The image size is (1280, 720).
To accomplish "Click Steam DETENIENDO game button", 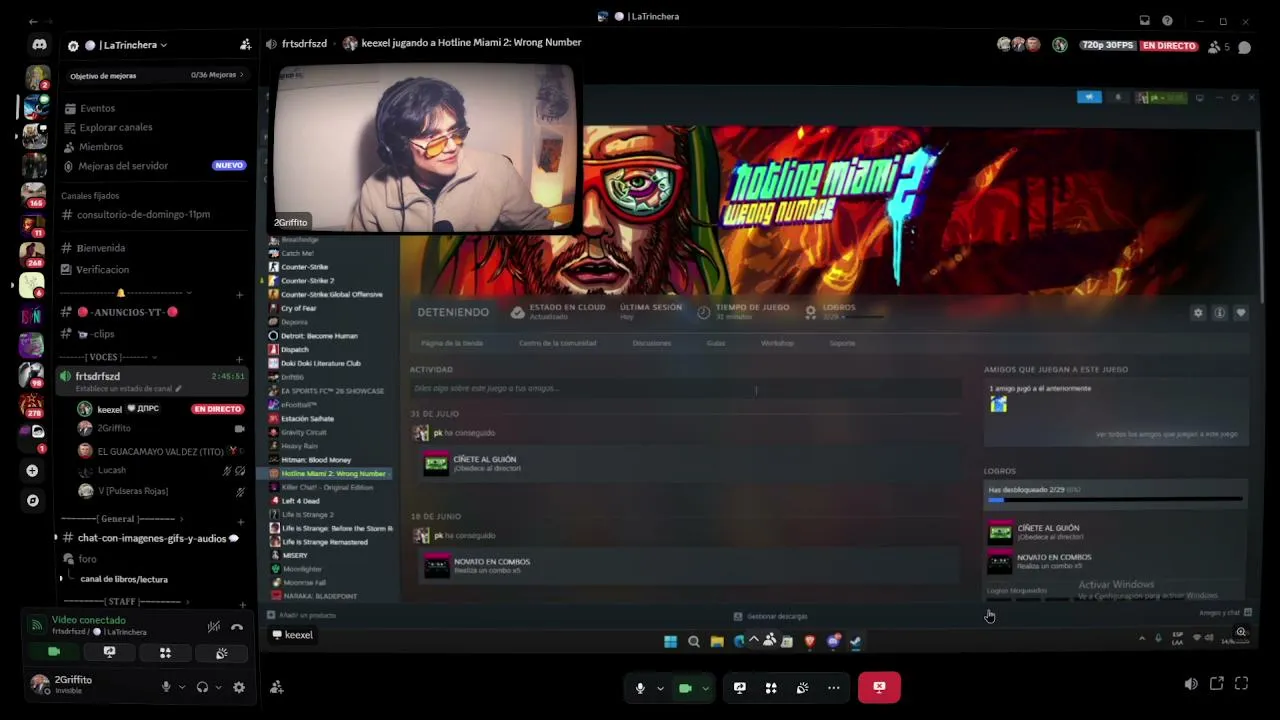I will 453,313.
